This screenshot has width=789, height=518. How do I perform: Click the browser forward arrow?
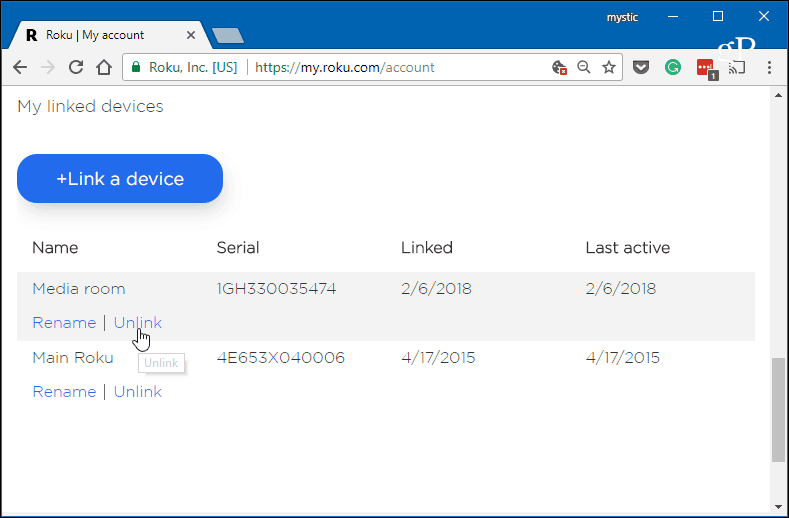(x=48, y=67)
